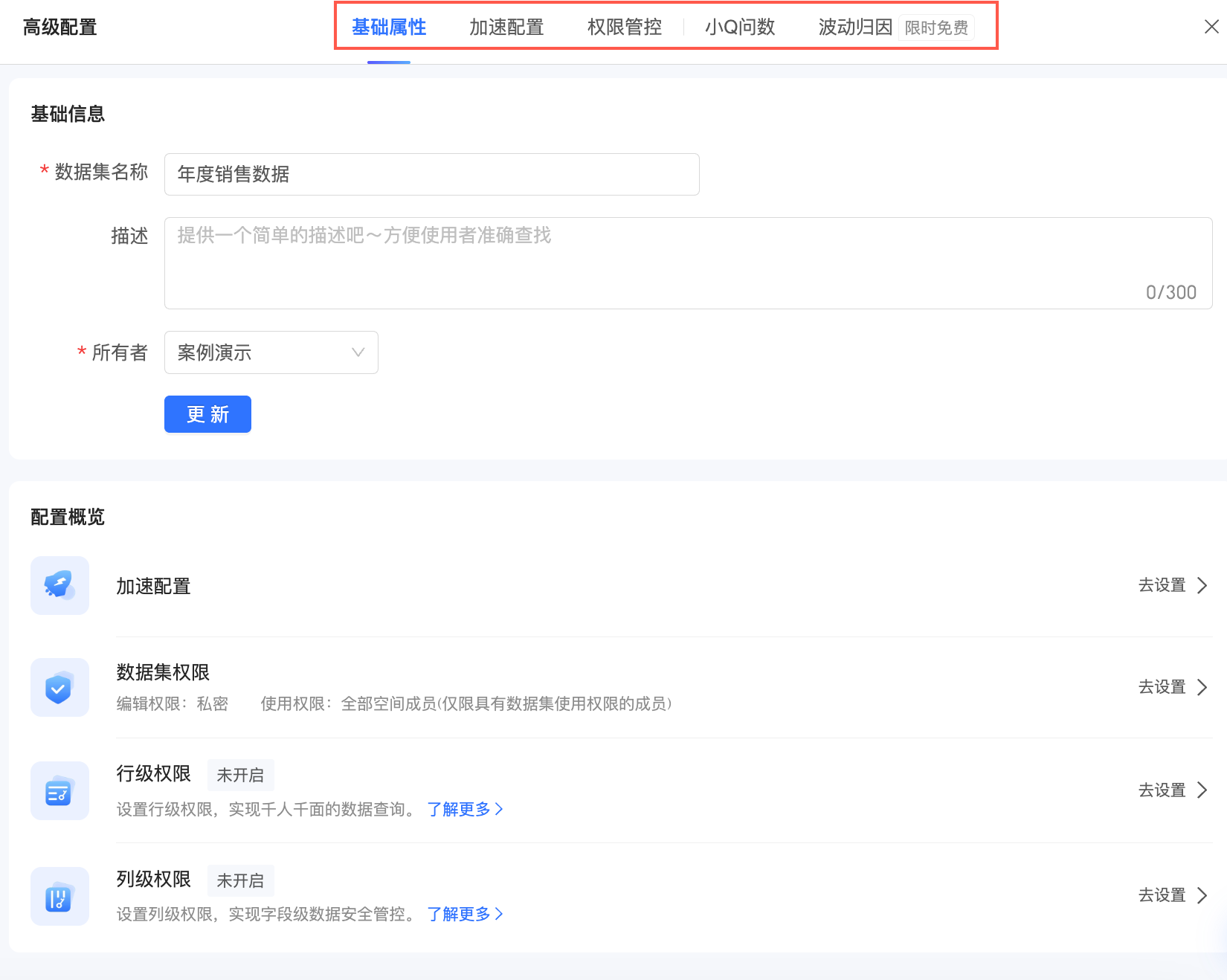The image size is (1227, 980).
Task: Open the 所有者 dropdown
Action: coord(271,352)
